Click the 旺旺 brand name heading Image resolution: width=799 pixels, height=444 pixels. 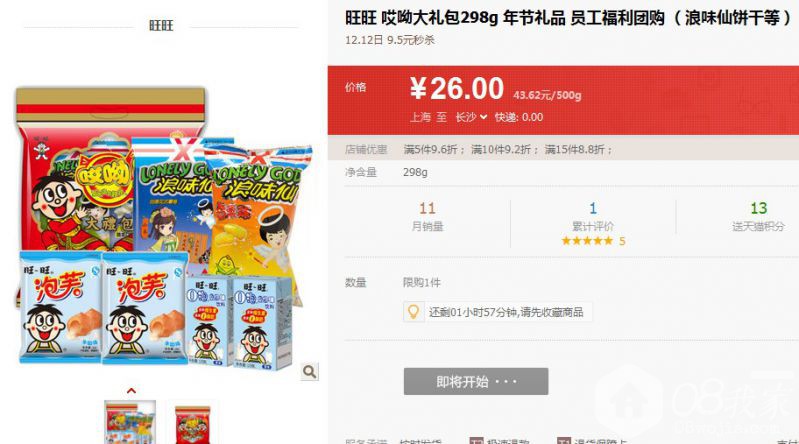[x=161, y=25]
